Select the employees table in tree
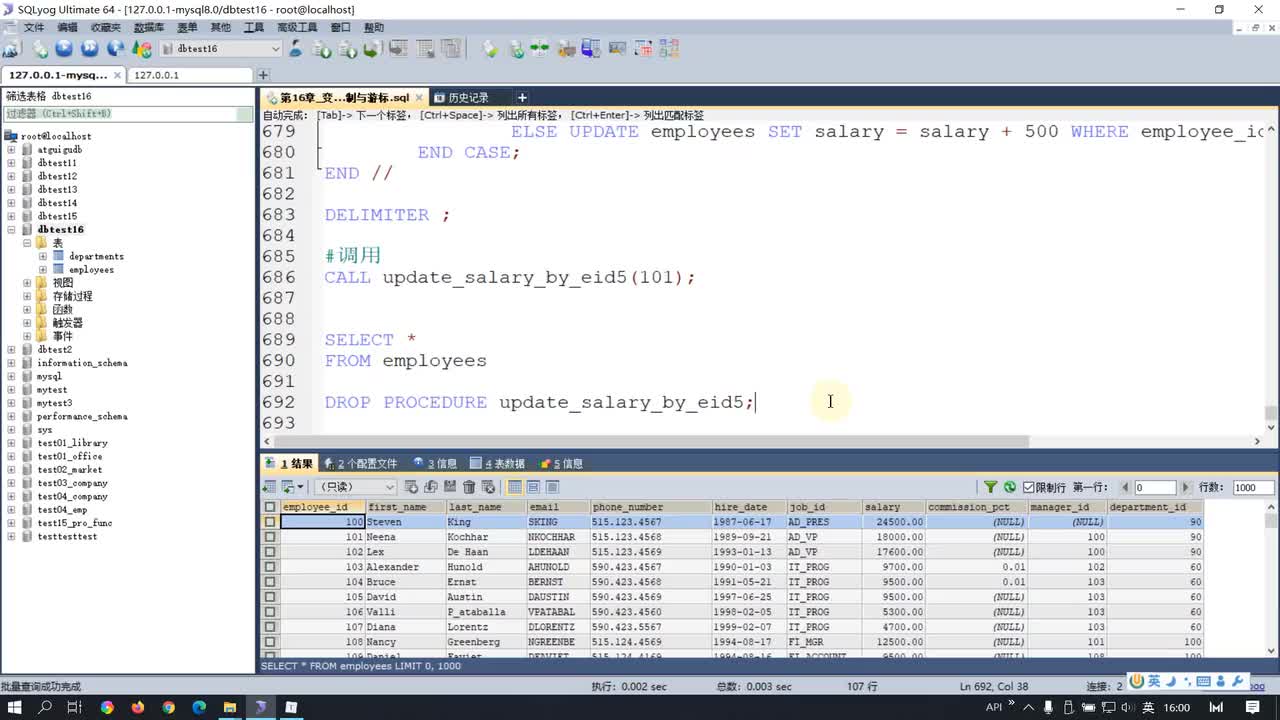The image size is (1280, 720). tap(91, 270)
